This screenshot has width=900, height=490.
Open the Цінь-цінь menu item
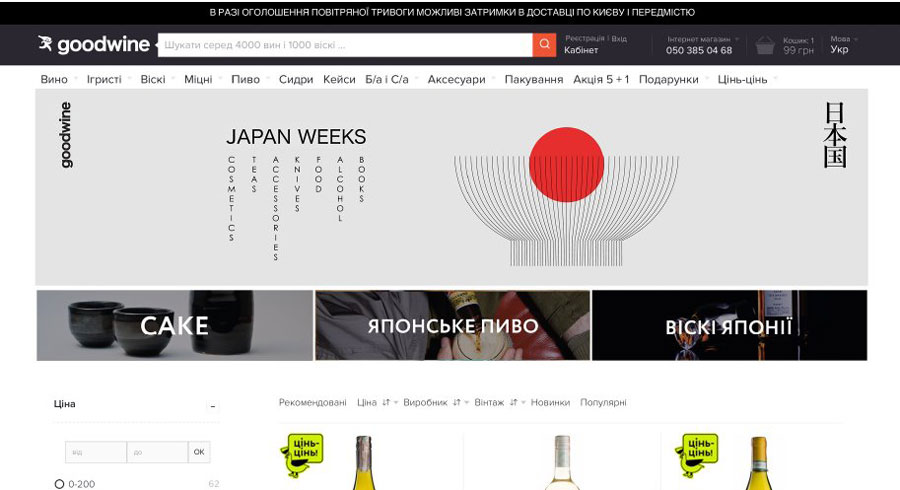tap(742, 79)
